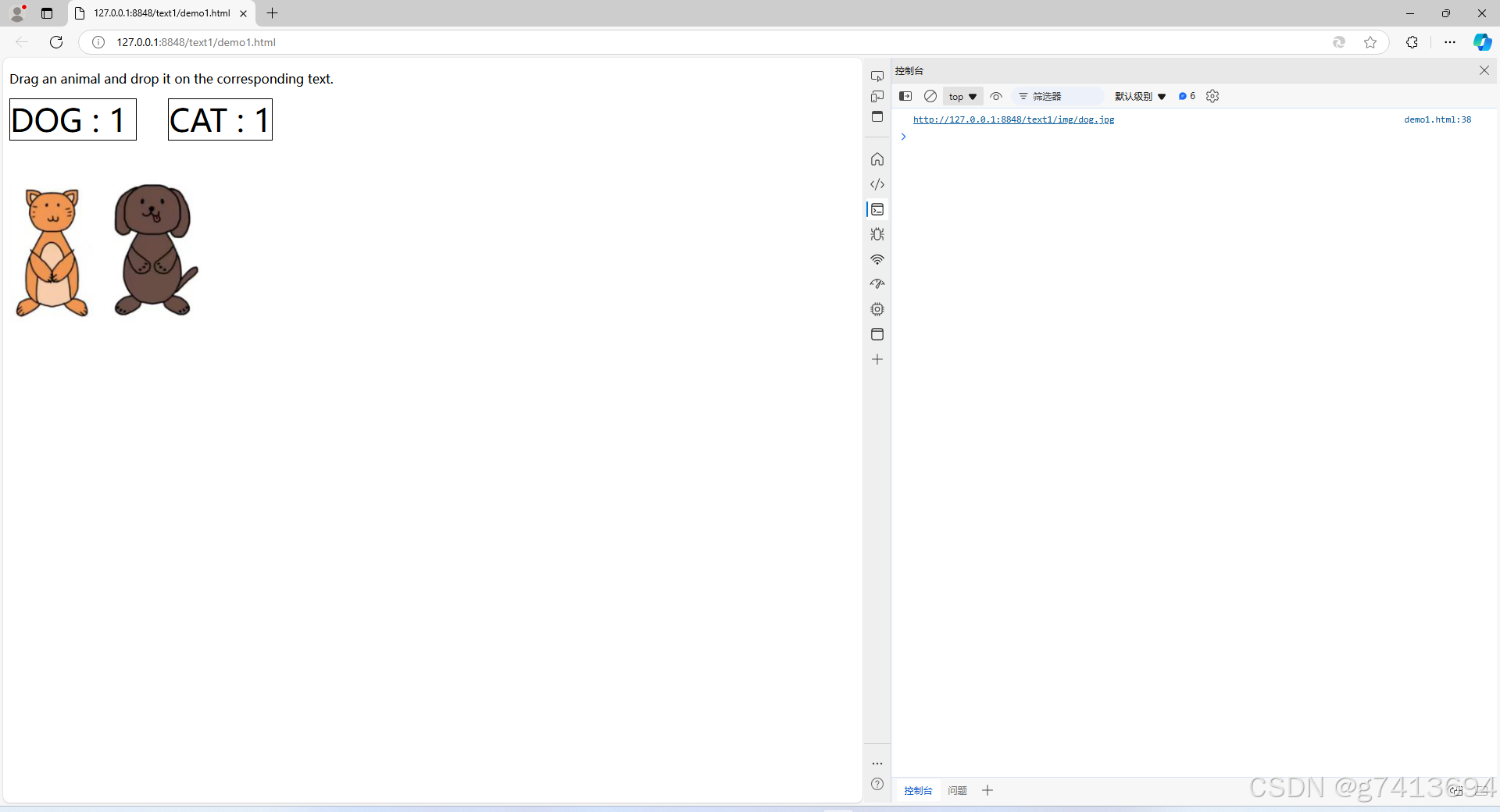Click the DOG : 1 drop box
The image size is (1500, 812).
pyautogui.click(x=73, y=119)
